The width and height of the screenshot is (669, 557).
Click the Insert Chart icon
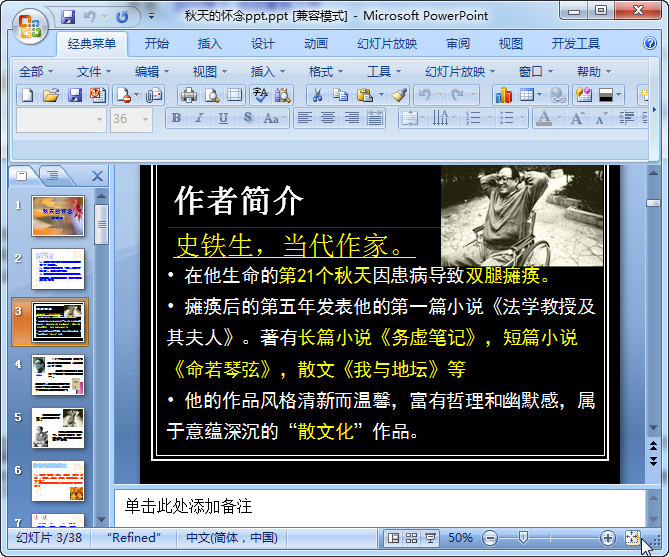tap(503, 95)
